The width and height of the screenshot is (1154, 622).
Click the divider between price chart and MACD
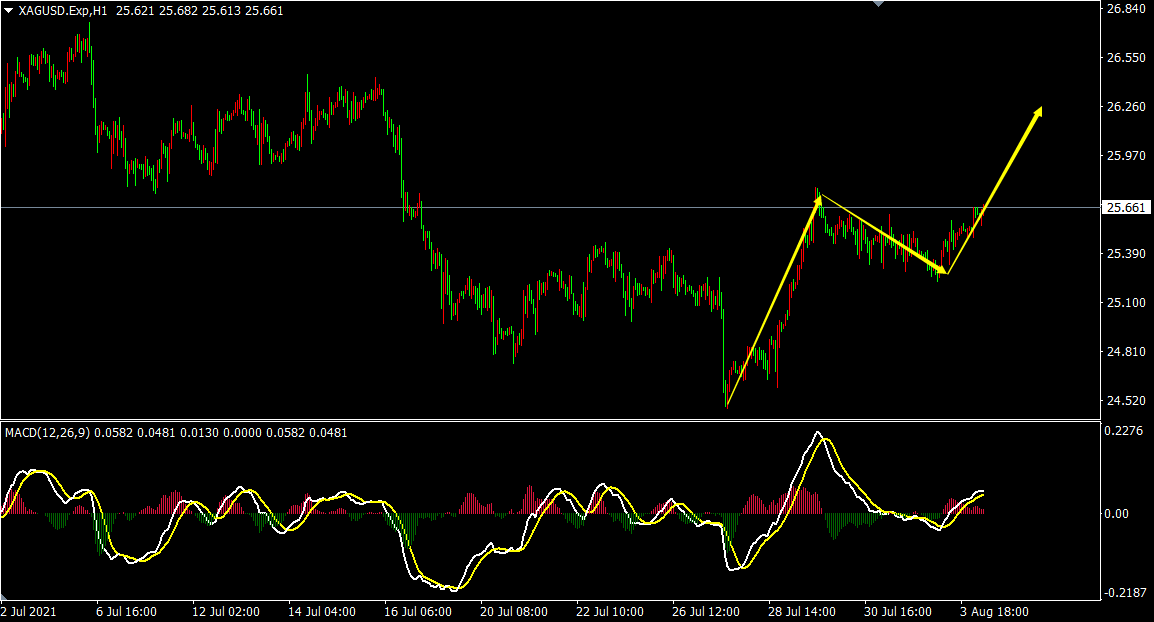pyautogui.click(x=550, y=420)
